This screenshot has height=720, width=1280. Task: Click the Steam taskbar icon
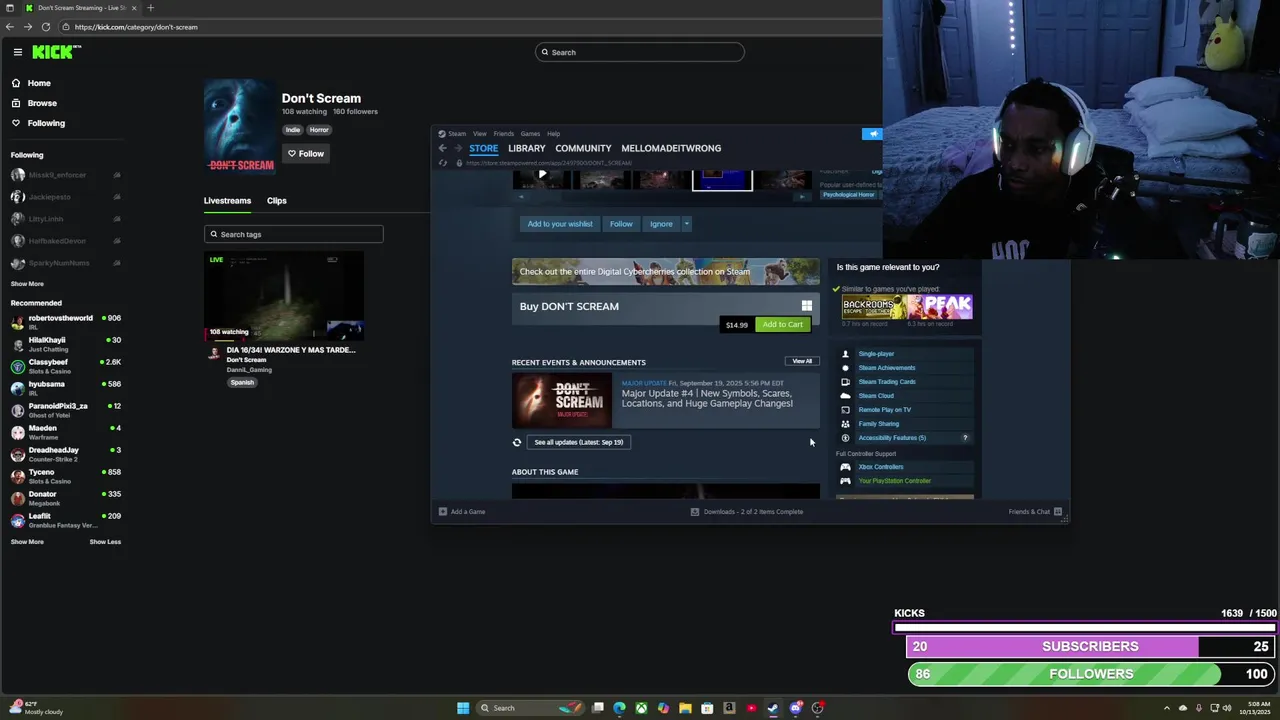pyautogui.click(x=773, y=708)
